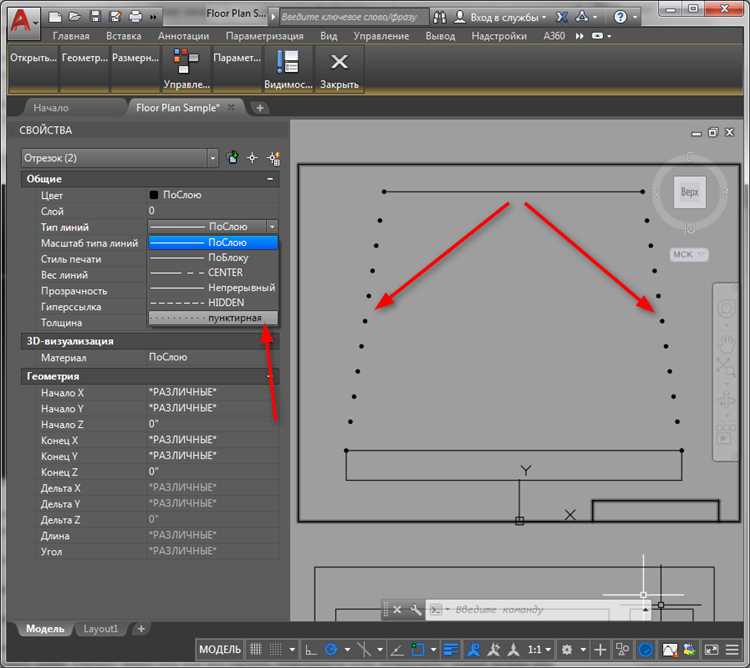Click the black color swatch for Цвет
Screen dimensions: 750x668
pyautogui.click(x=154, y=195)
